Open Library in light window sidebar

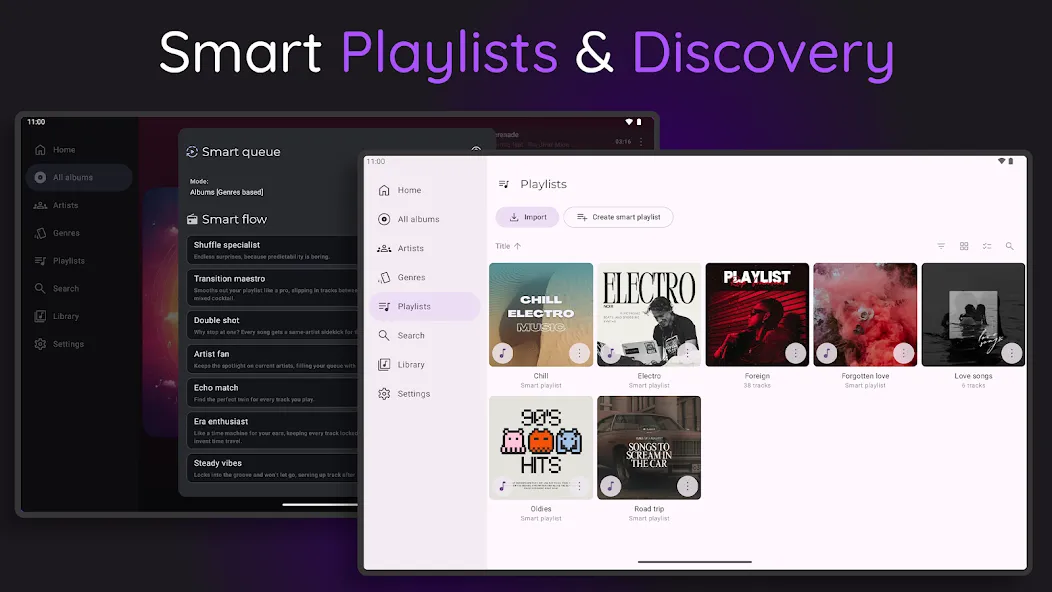tap(424, 364)
